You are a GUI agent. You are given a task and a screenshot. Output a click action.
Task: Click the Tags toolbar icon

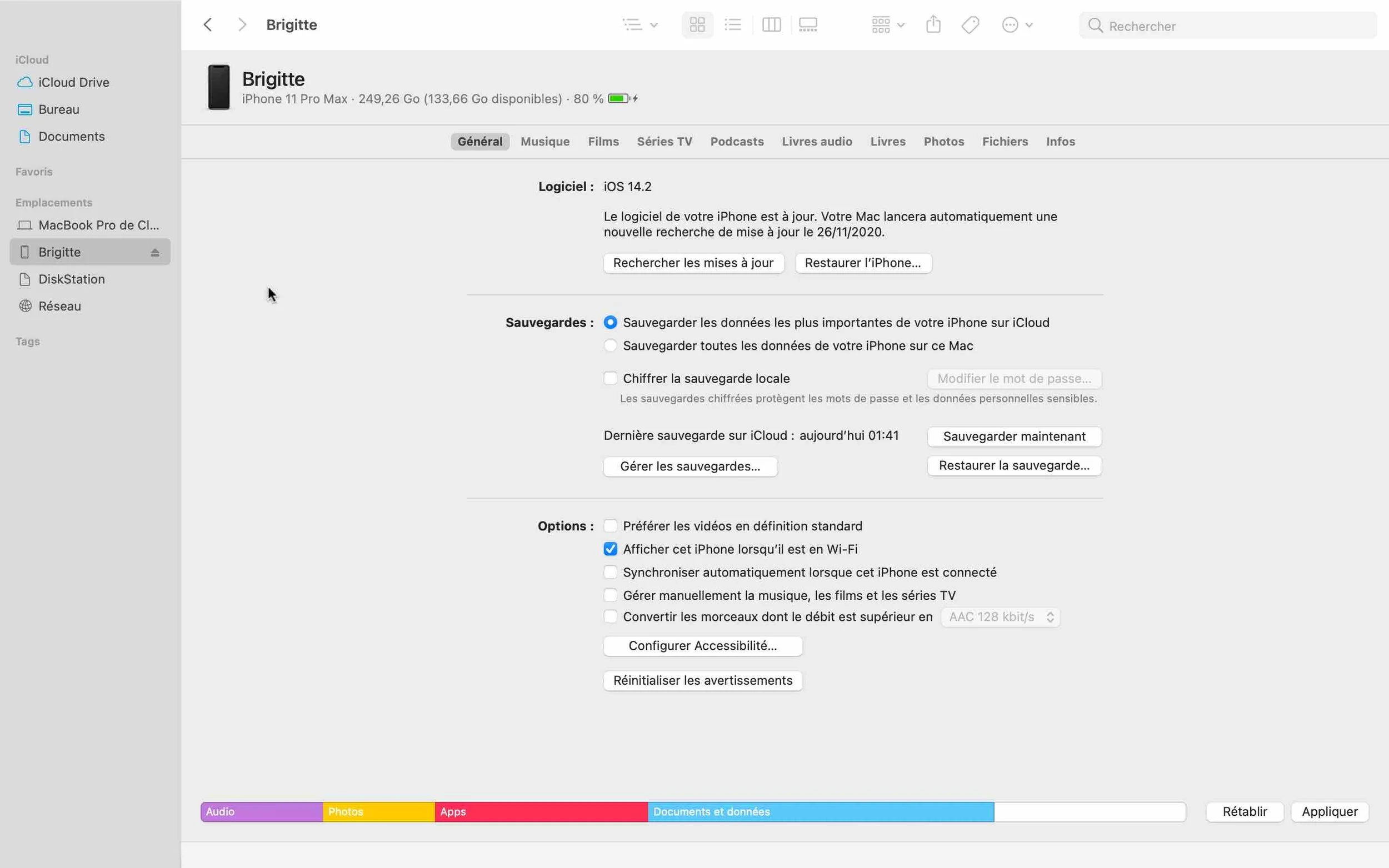(970, 24)
